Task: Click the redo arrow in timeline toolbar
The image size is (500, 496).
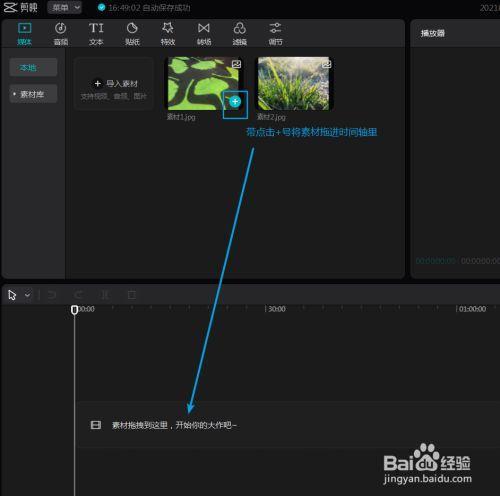Action: [x=79, y=295]
